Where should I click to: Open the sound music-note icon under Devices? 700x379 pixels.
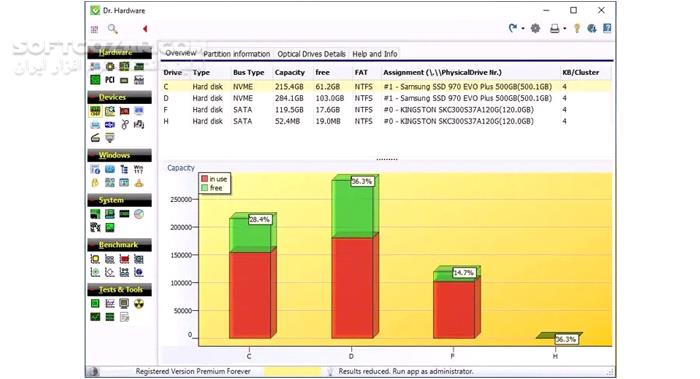tap(139, 125)
